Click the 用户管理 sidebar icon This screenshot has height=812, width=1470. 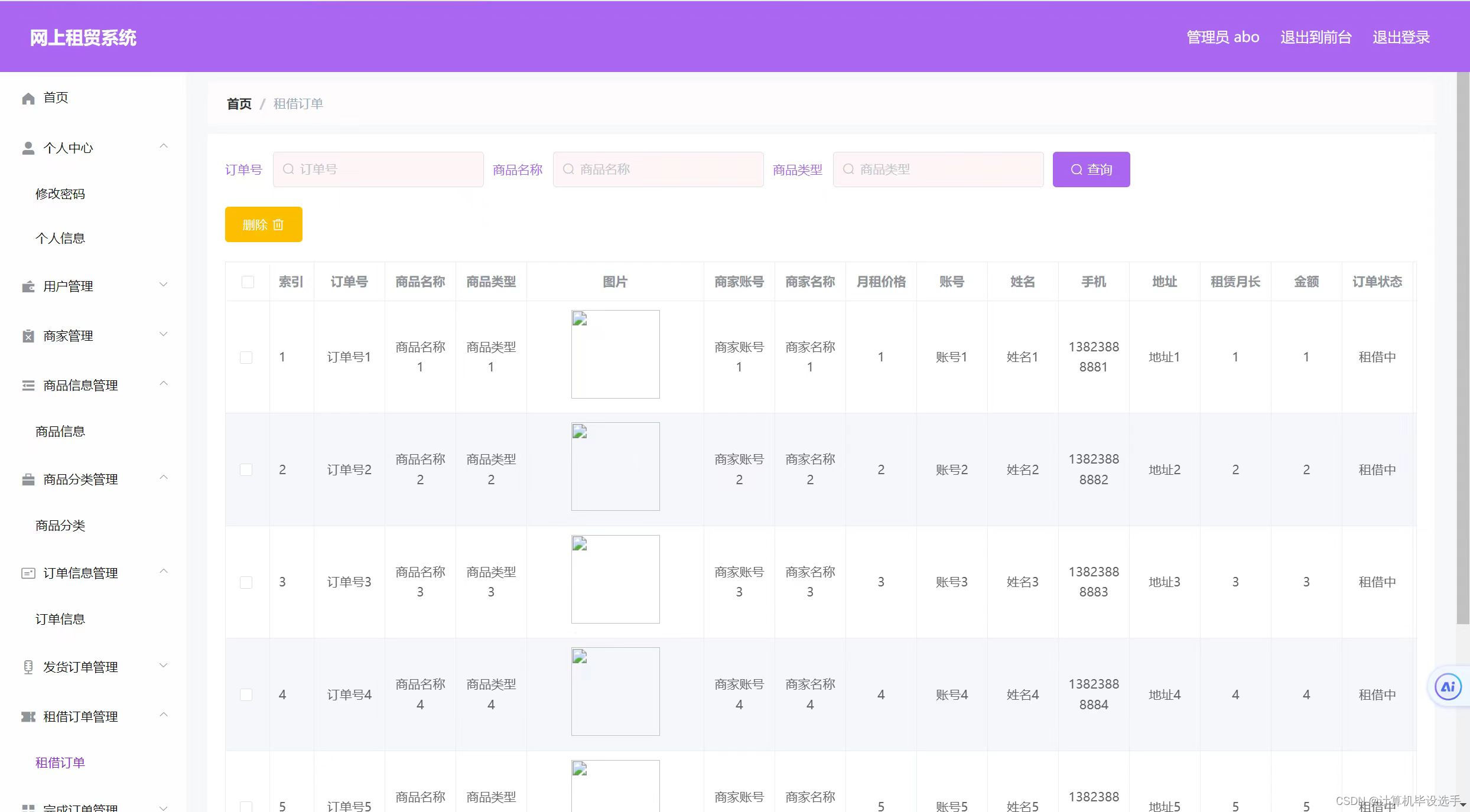(28, 286)
